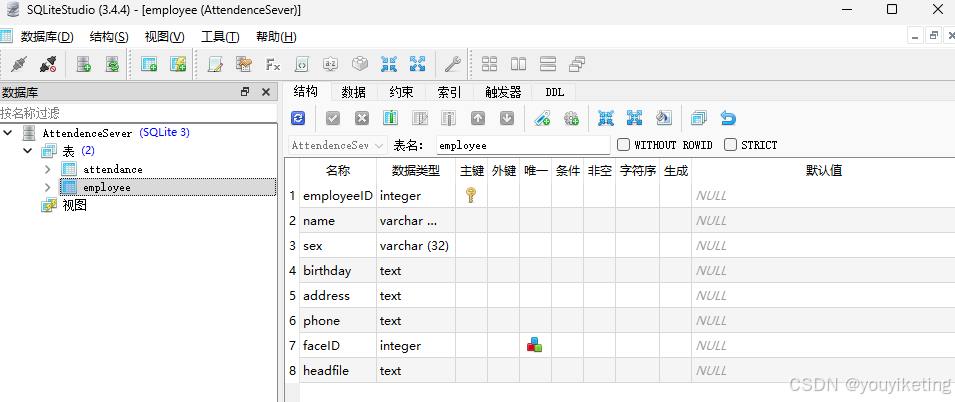Click the move column up arrow icon
The image size is (955, 402).
coord(478,118)
